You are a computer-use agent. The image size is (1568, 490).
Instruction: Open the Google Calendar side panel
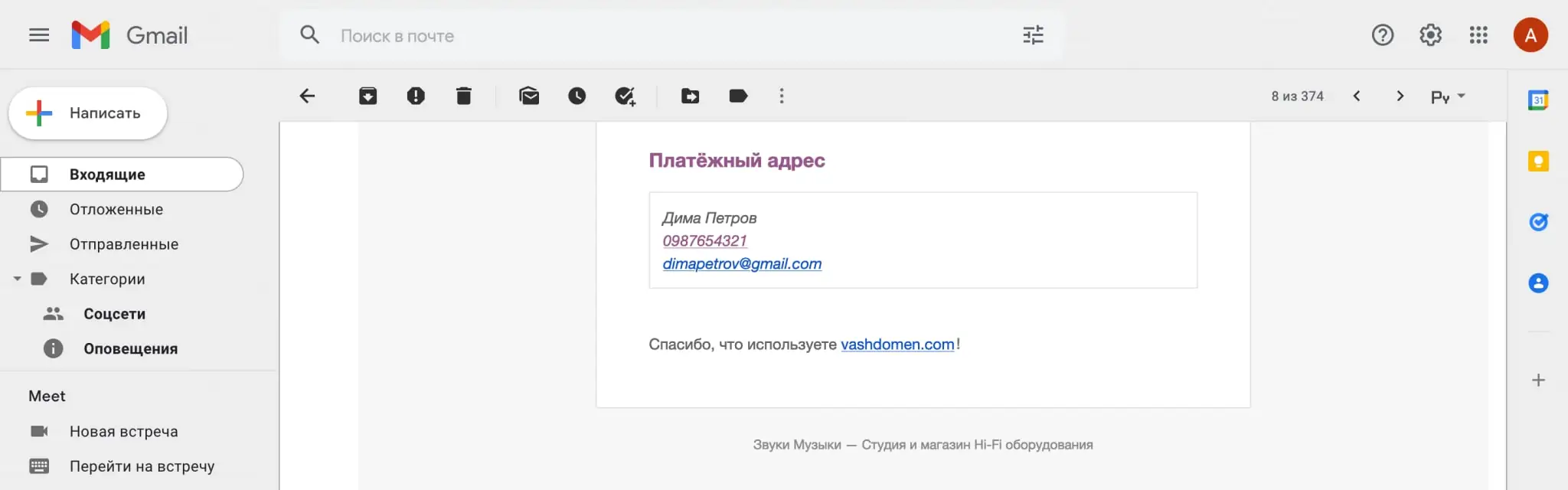[x=1538, y=100]
